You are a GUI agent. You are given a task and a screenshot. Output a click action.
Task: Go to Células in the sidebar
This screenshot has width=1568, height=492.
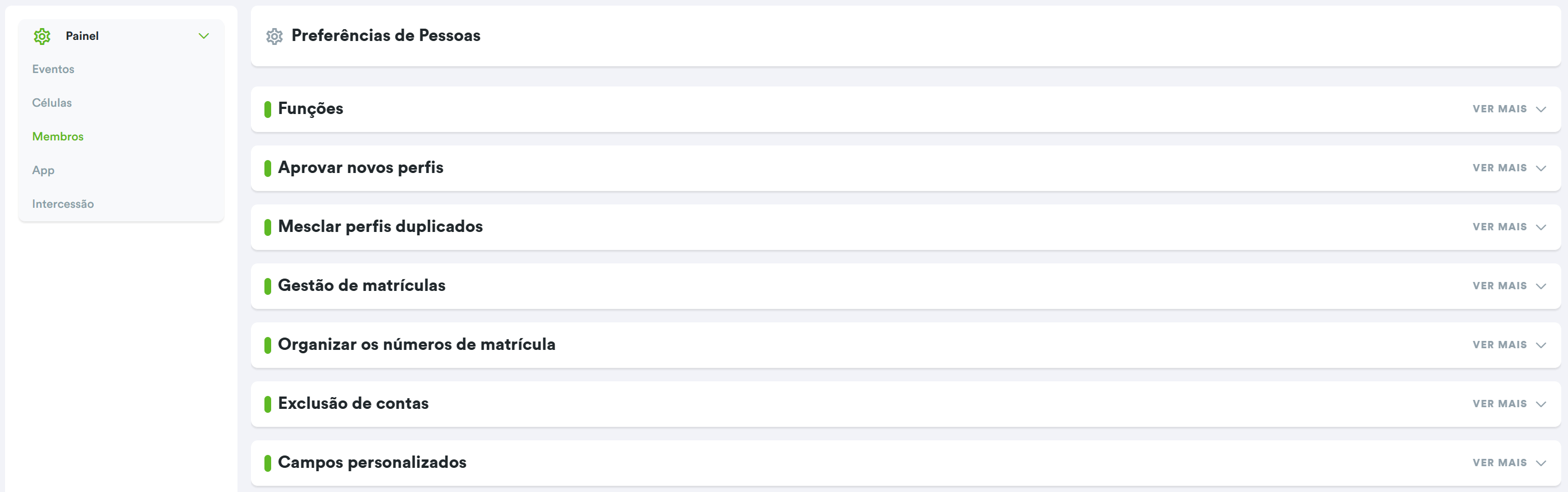tap(52, 103)
